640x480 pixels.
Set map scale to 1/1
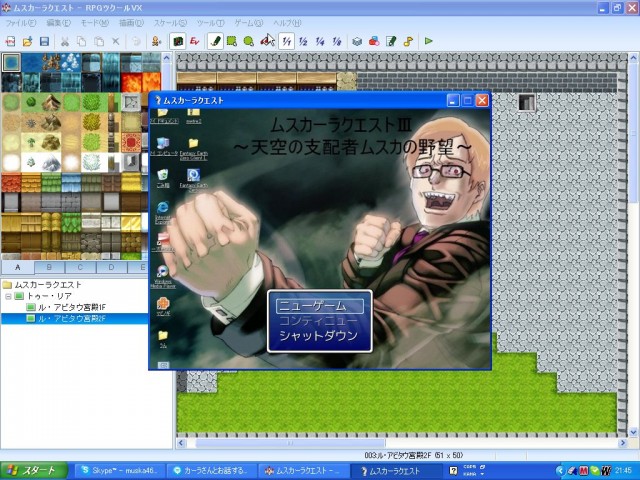pos(287,41)
